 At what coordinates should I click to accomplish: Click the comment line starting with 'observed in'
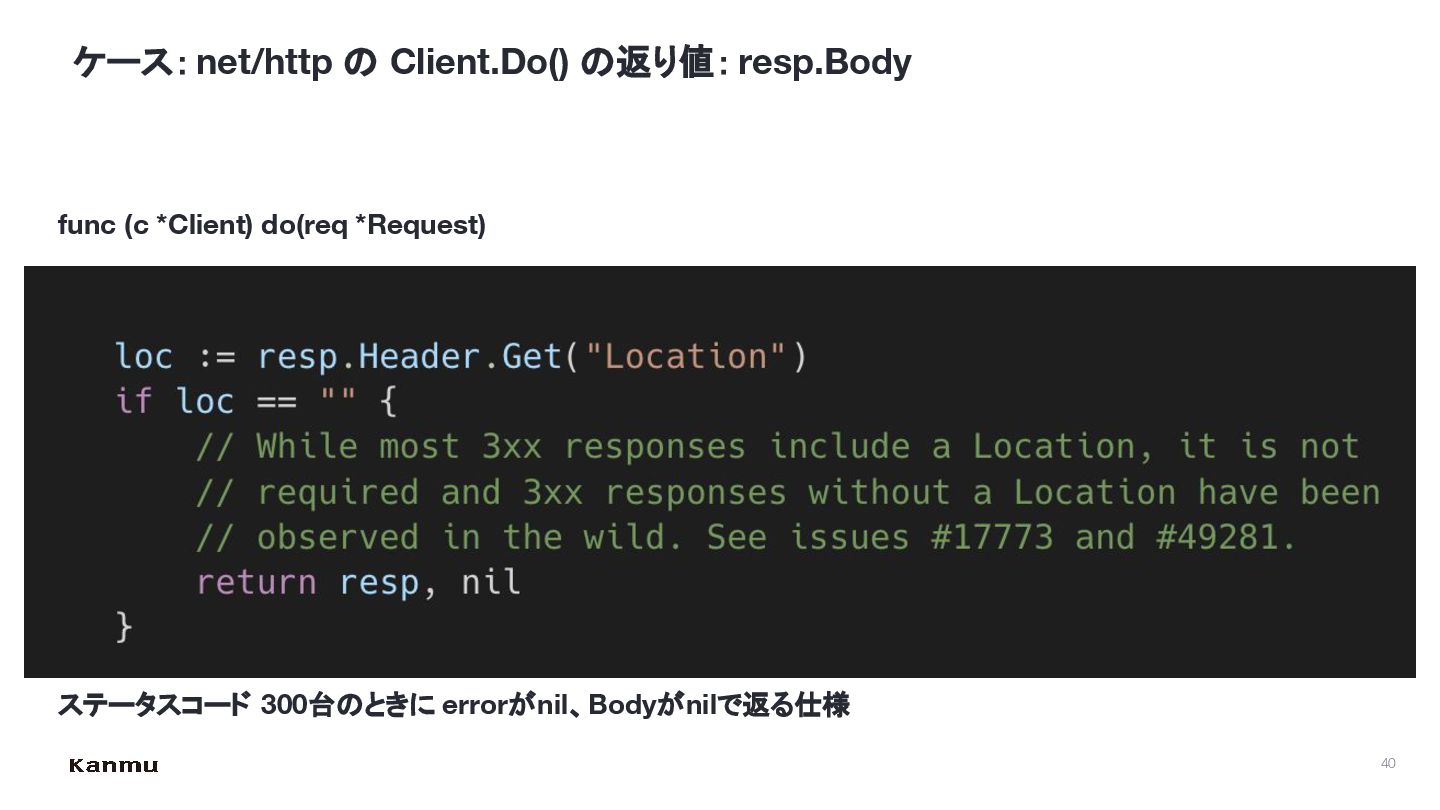[747, 537]
